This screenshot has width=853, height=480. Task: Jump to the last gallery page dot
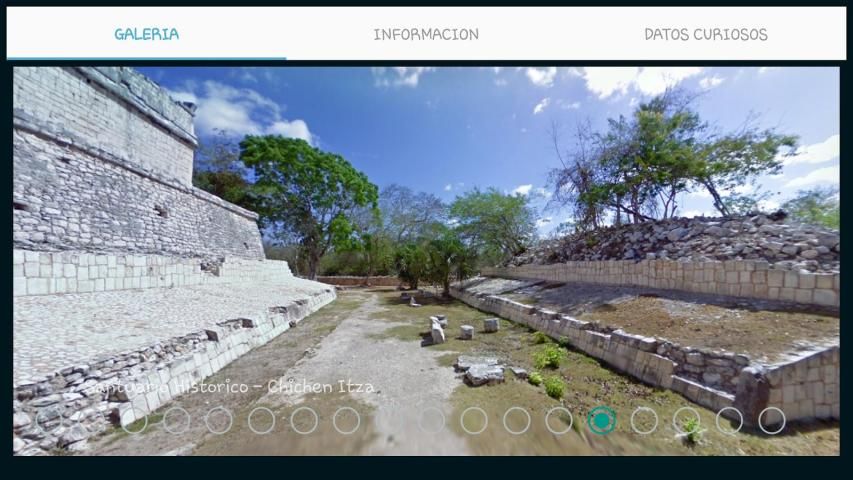click(x=772, y=420)
